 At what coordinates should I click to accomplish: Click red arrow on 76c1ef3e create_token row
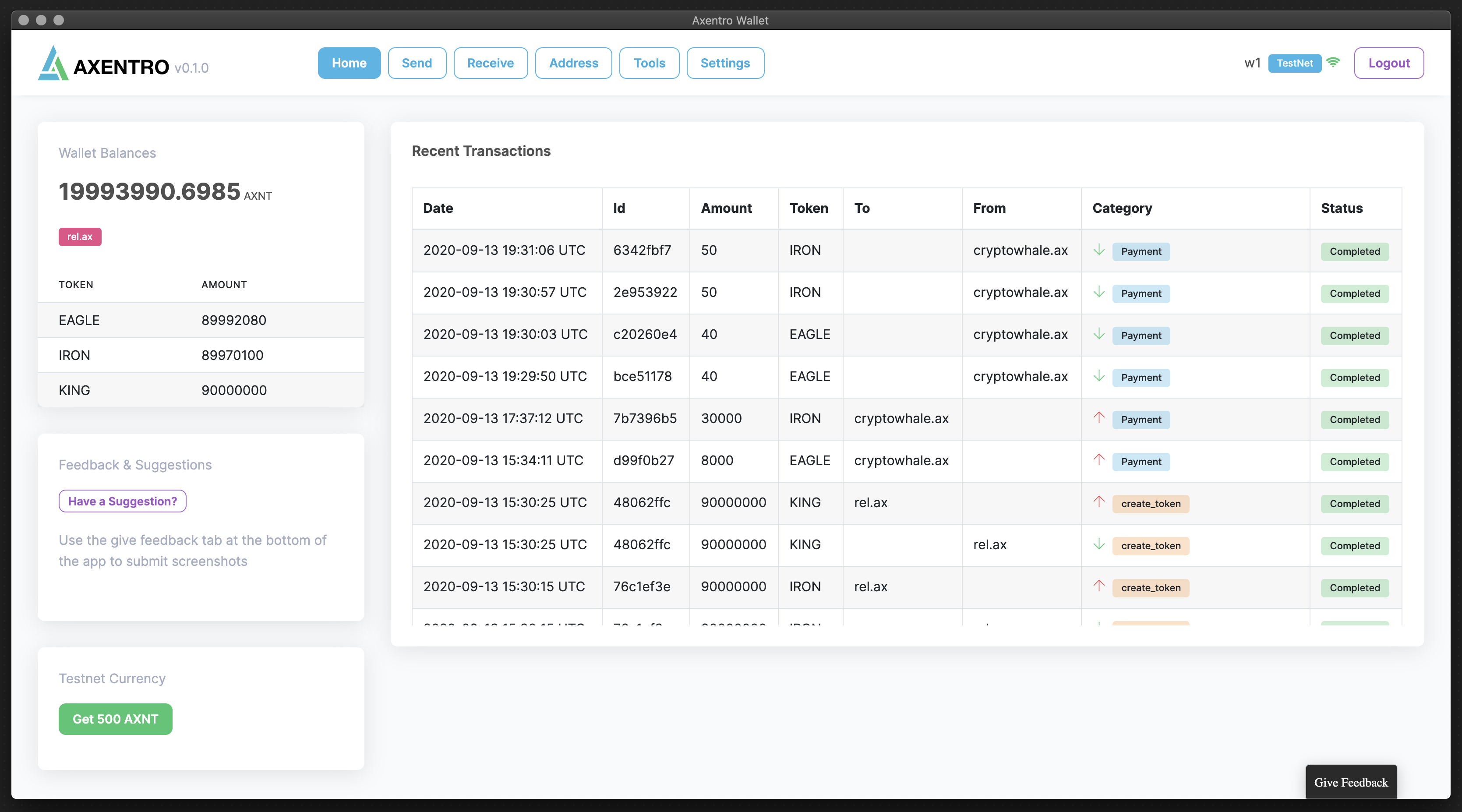pos(1099,586)
